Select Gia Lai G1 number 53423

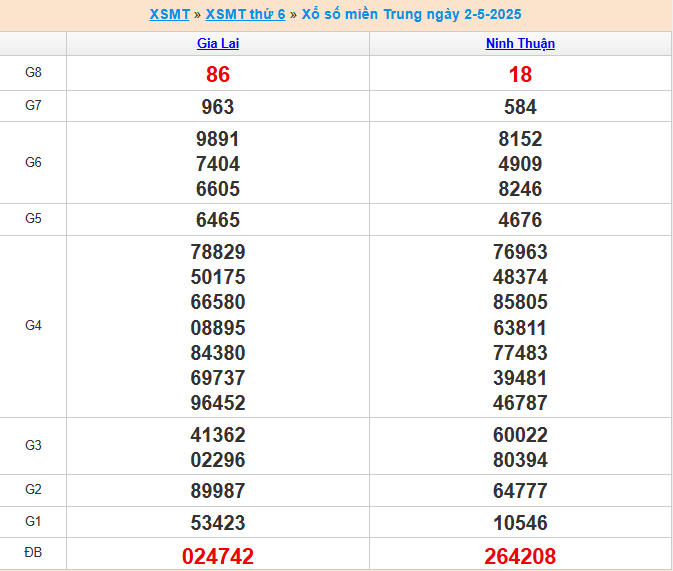pyautogui.click(x=218, y=523)
